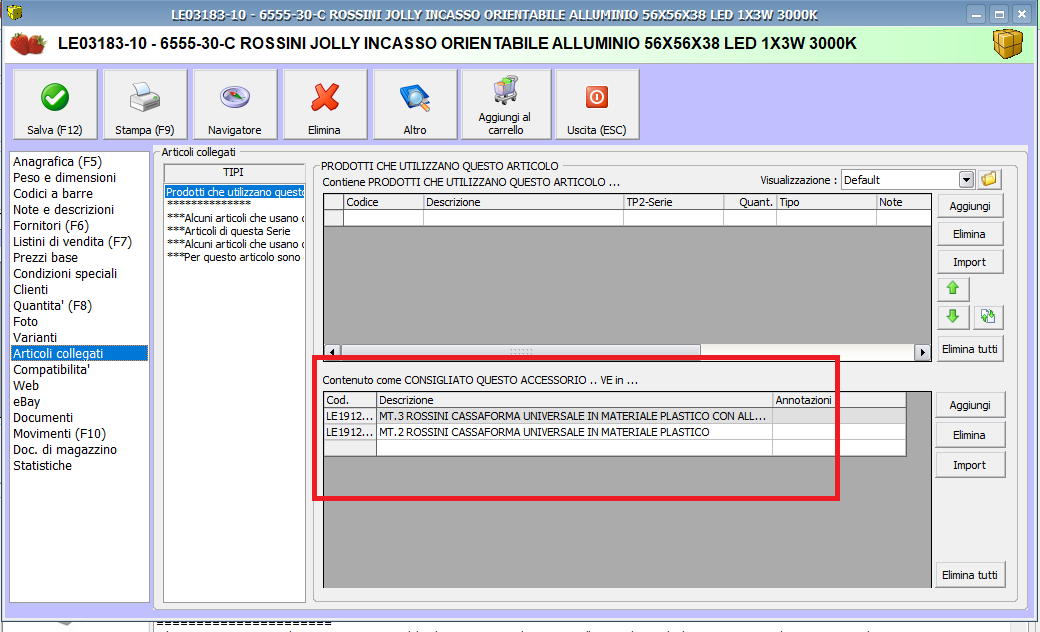This screenshot has height=632, width=1040.
Task: Click the Quant. column header
Action: [x=749, y=202]
